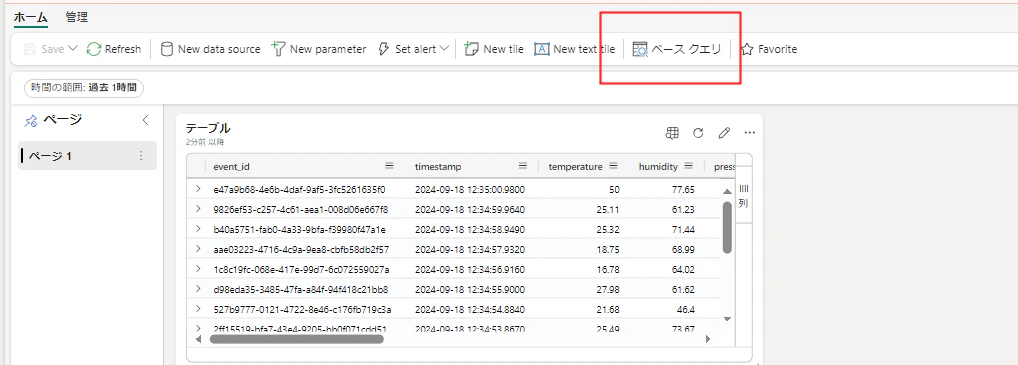This screenshot has height=365, width=1018.
Task: Click the scroll right arrow in table
Action: coord(708,338)
